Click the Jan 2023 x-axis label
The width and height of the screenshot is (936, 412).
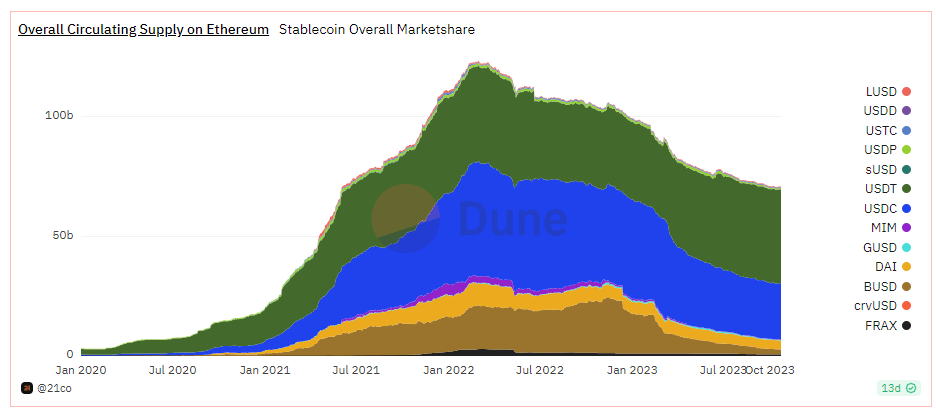tap(632, 370)
